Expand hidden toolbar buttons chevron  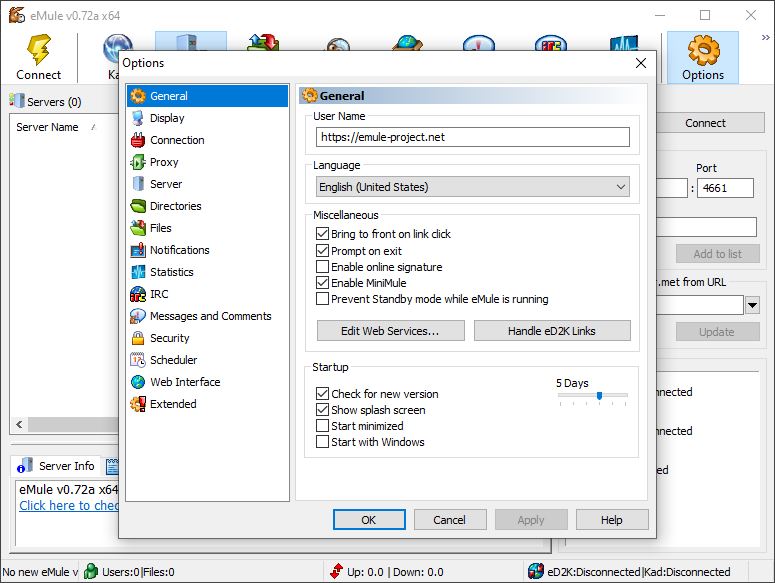coord(765,37)
